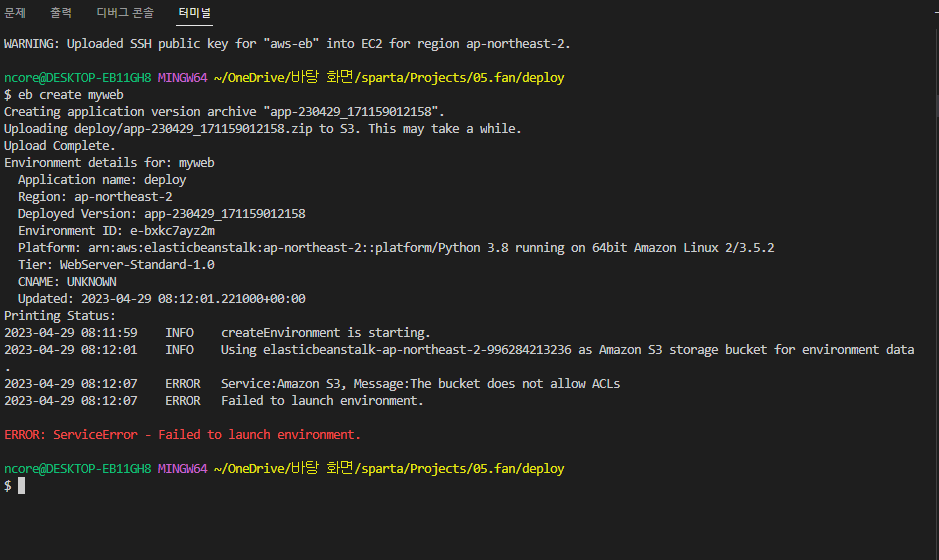Screen dimensions: 939x560
Task: Click 'Creating application version archive' line
Action: [x=225, y=112]
